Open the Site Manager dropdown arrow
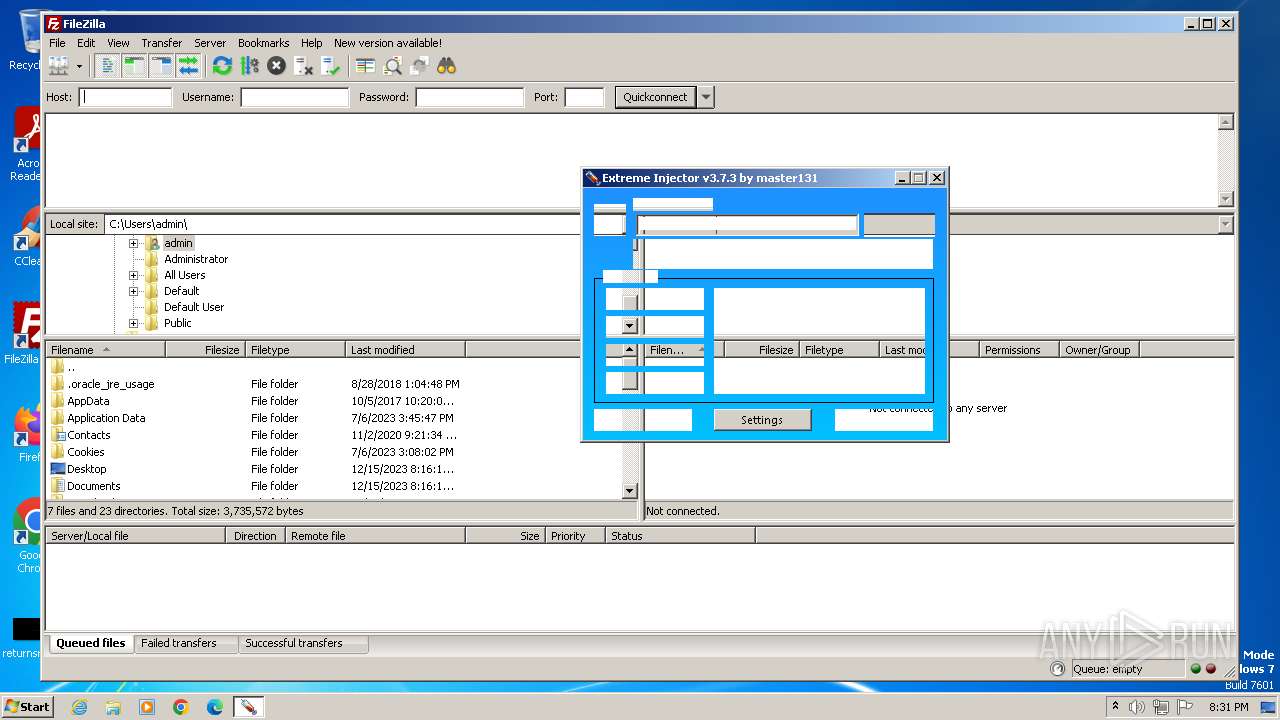1280x720 pixels. [x=79, y=66]
